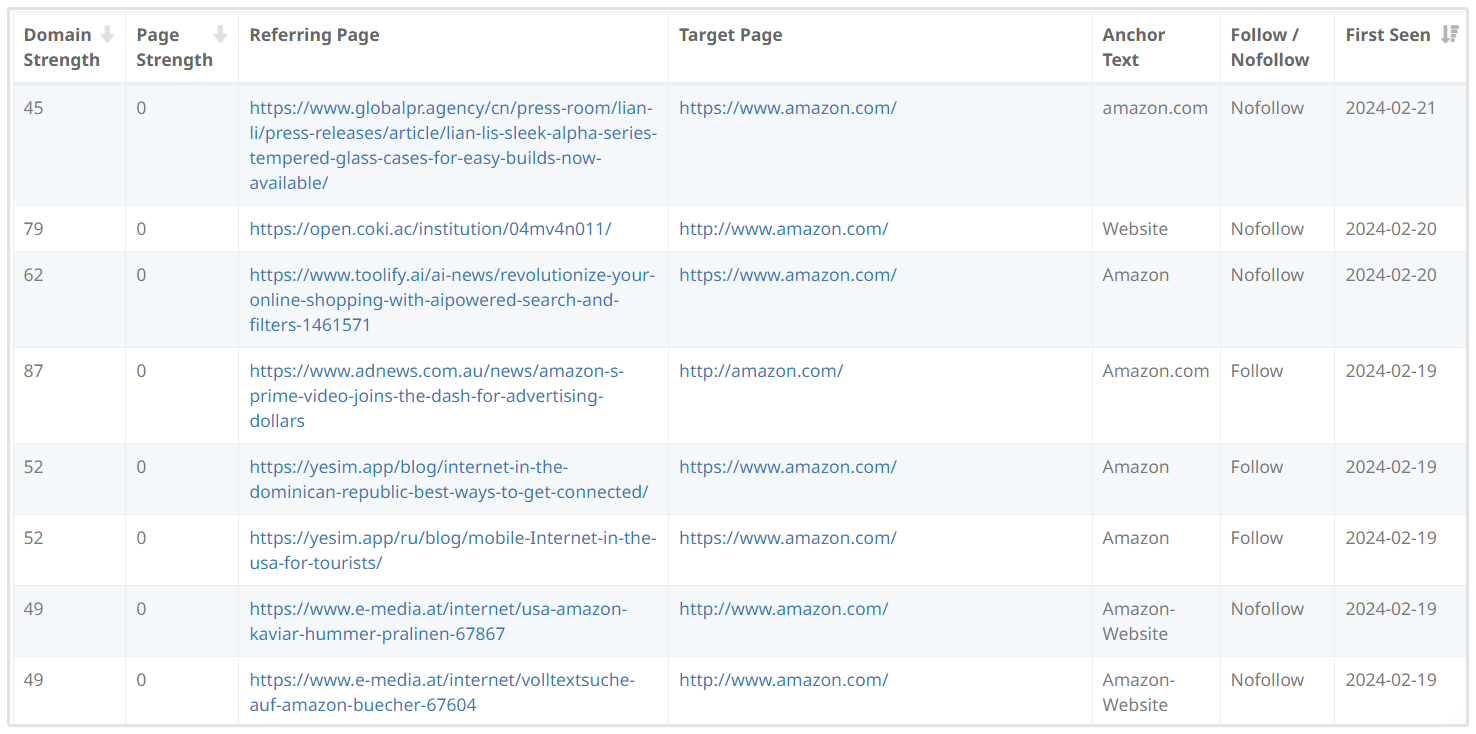
Task: Click the Follow / Nofollow column header
Action: coord(1269,47)
